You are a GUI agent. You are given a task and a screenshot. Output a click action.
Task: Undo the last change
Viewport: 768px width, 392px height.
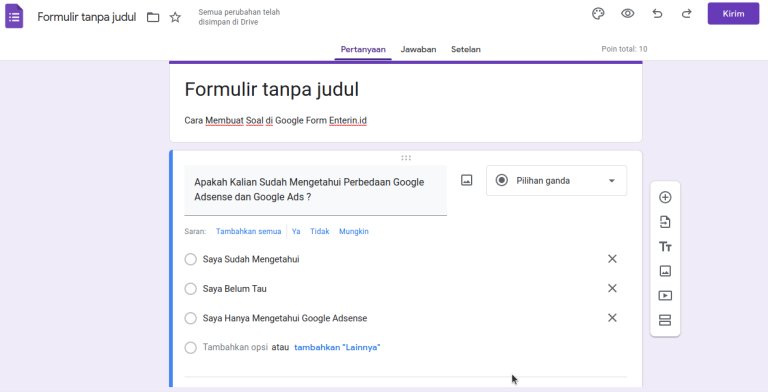(657, 14)
